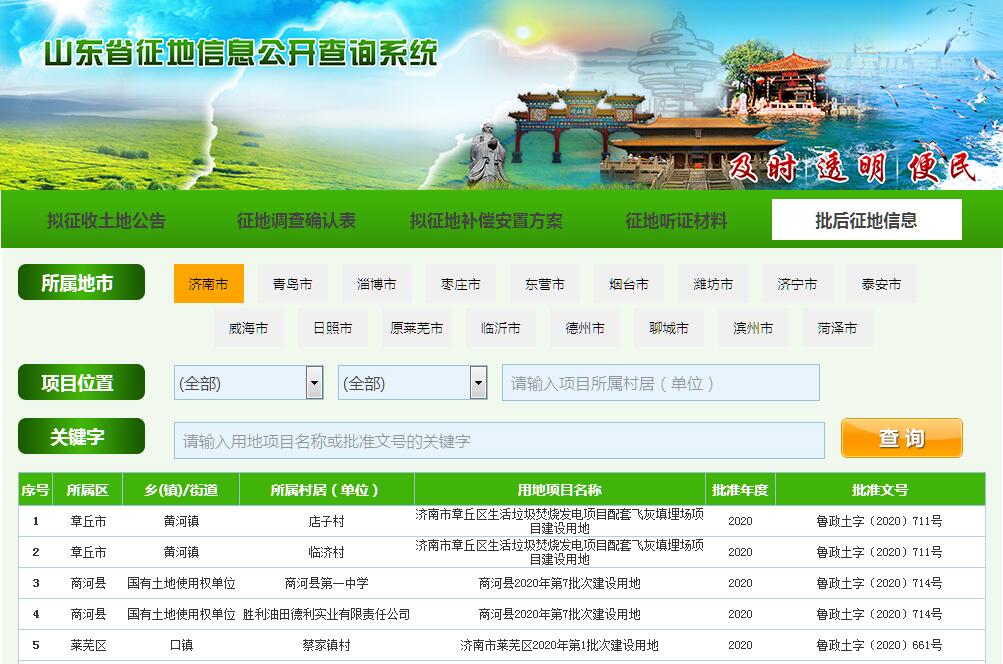This screenshot has width=1003, height=664.
Task: Select 烟台市 from city list
Action: coord(629,284)
